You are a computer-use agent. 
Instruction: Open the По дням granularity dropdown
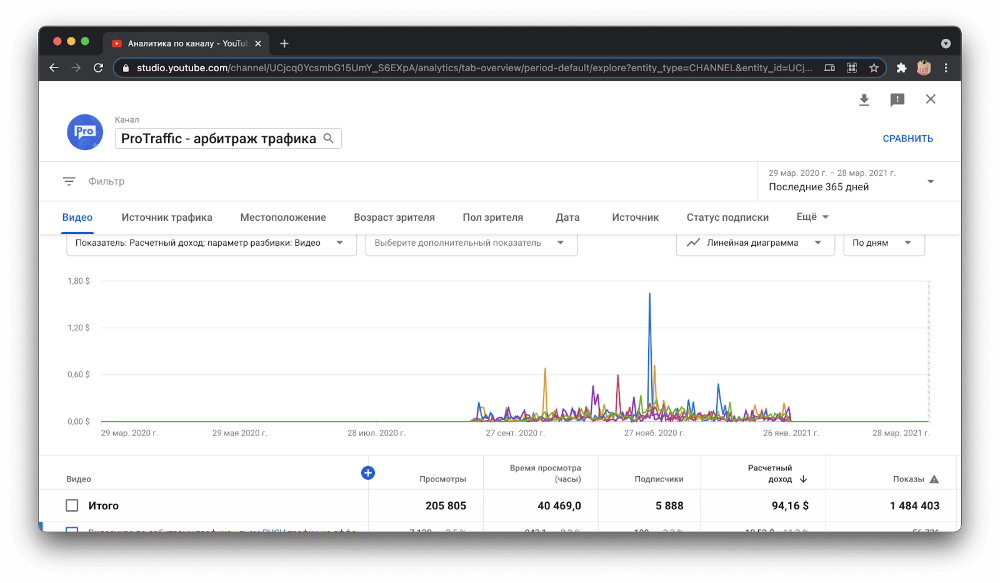pos(882,243)
